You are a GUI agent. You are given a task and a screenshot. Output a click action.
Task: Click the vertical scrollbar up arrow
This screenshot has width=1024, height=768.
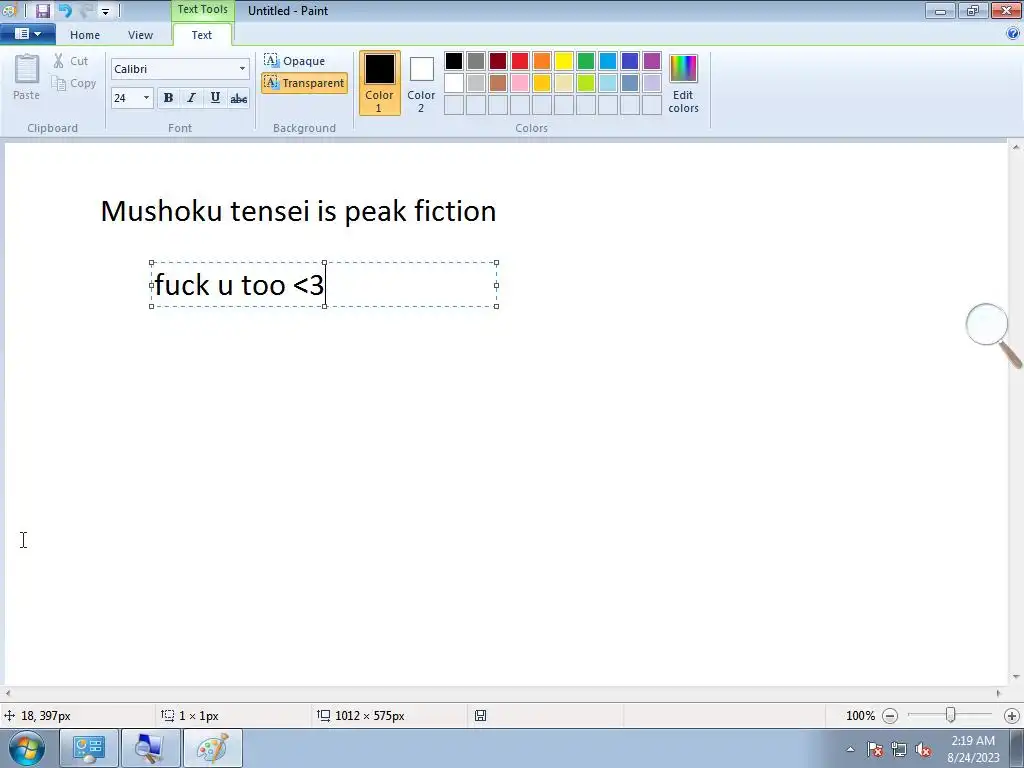(1016, 148)
